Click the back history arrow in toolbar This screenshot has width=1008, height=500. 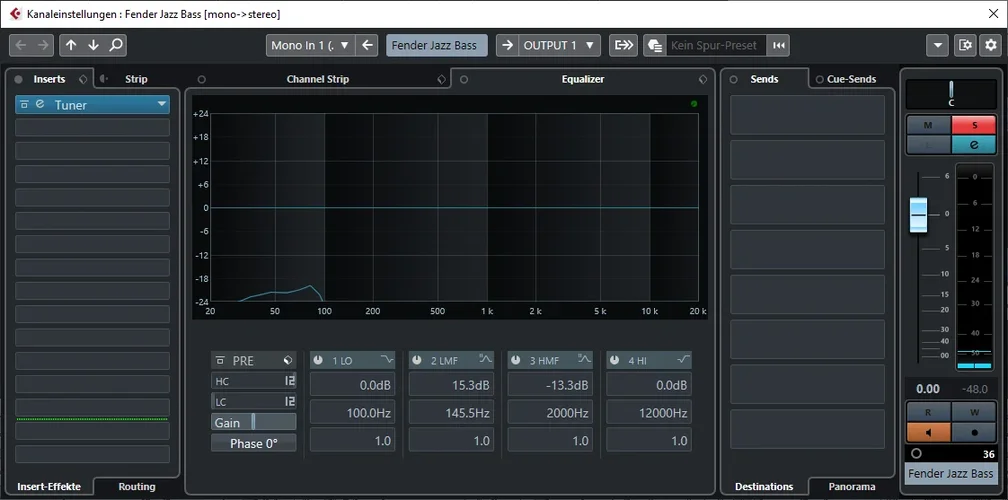21,45
